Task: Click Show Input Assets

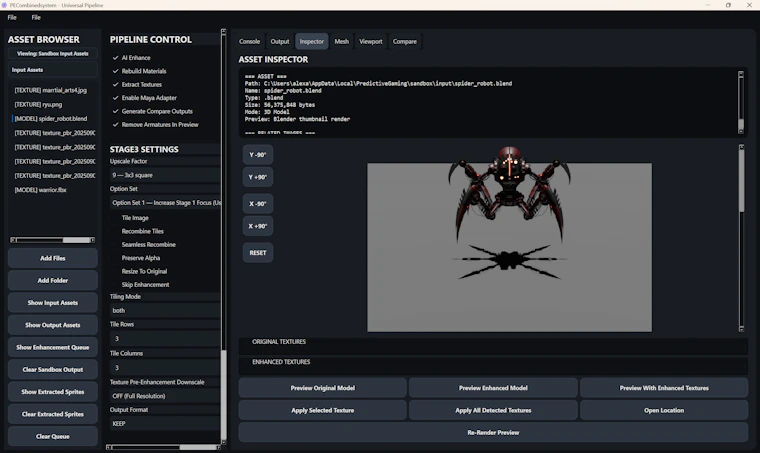Action: click(x=52, y=303)
